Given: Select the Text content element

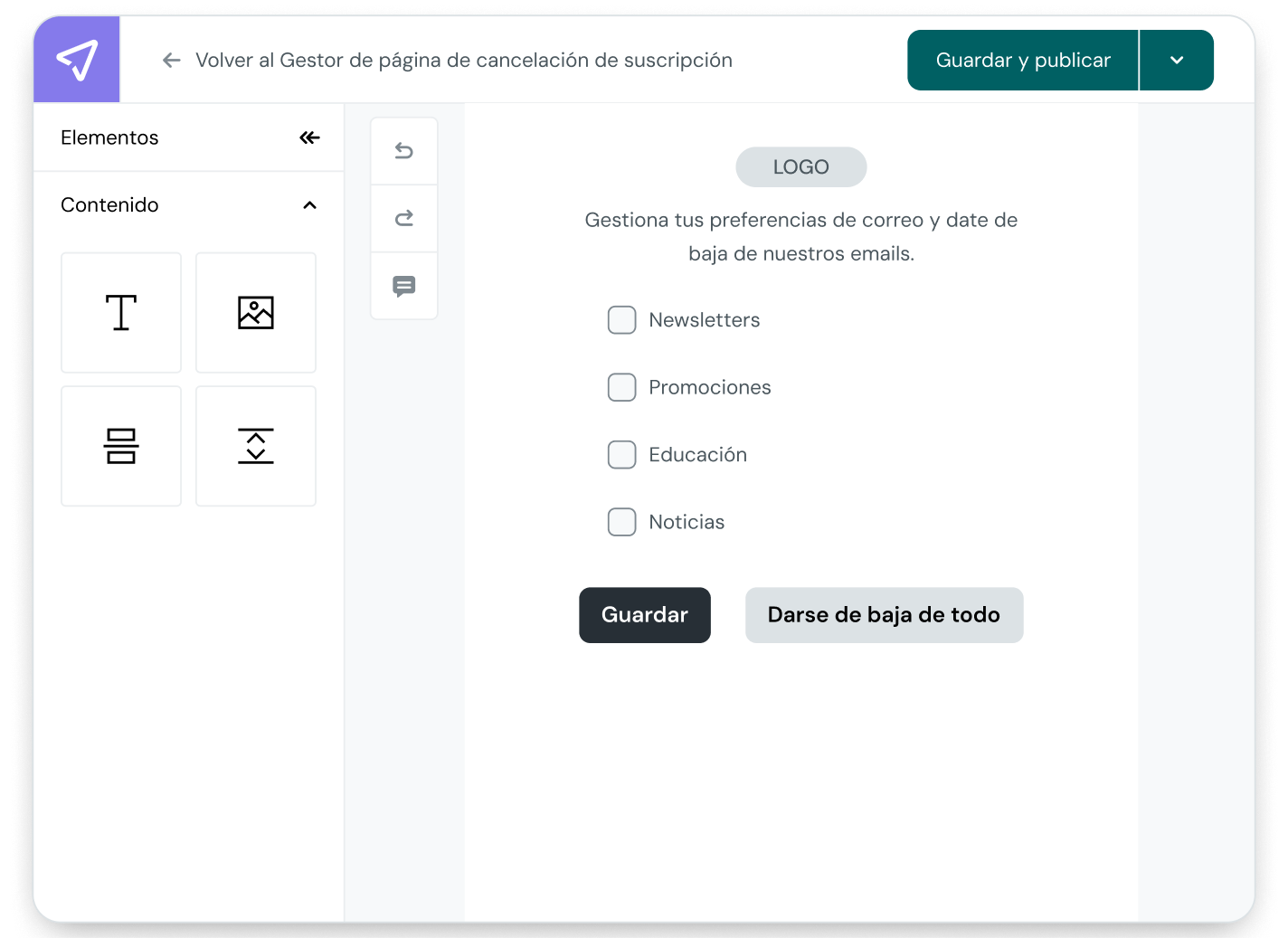Looking at the screenshot, I should pyautogui.click(x=120, y=312).
